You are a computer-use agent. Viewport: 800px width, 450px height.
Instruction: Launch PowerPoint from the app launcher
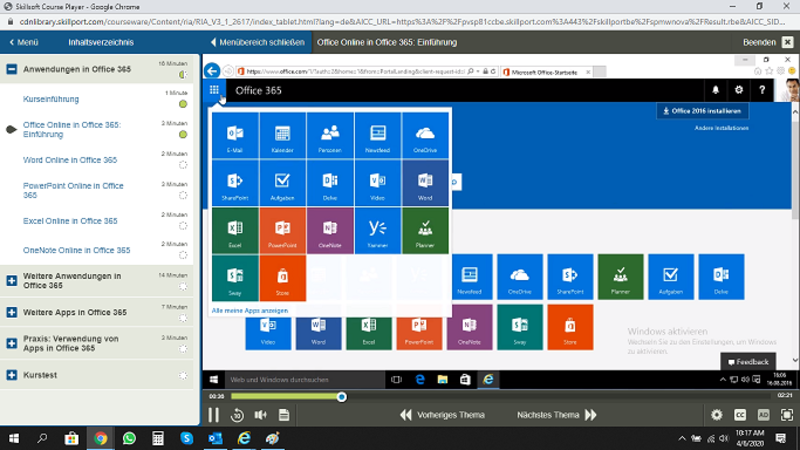click(x=282, y=231)
